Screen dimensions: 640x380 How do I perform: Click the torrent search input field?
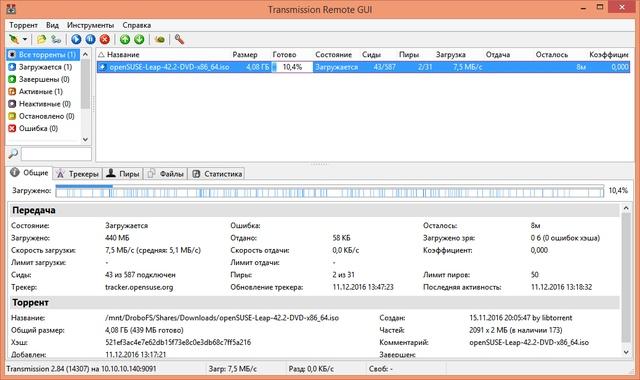point(56,154)
